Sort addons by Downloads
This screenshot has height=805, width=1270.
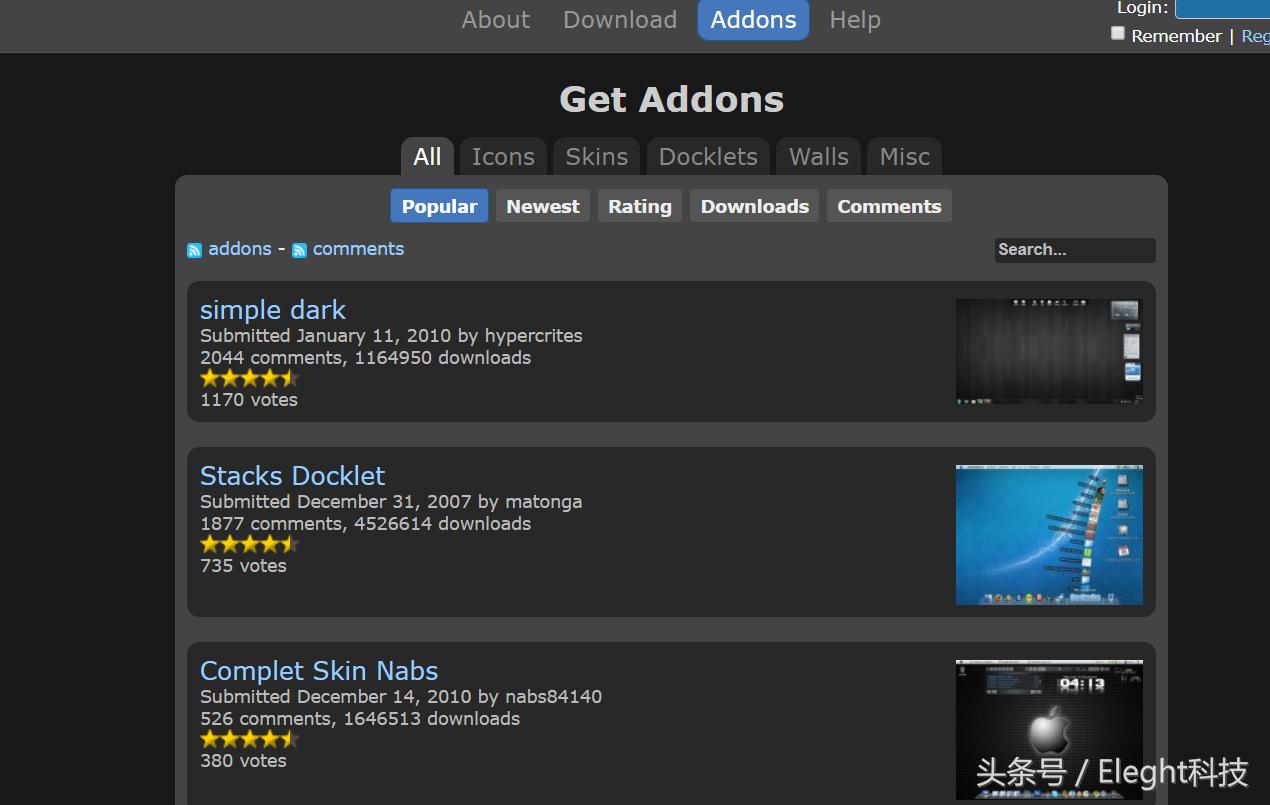pos(755,206)
